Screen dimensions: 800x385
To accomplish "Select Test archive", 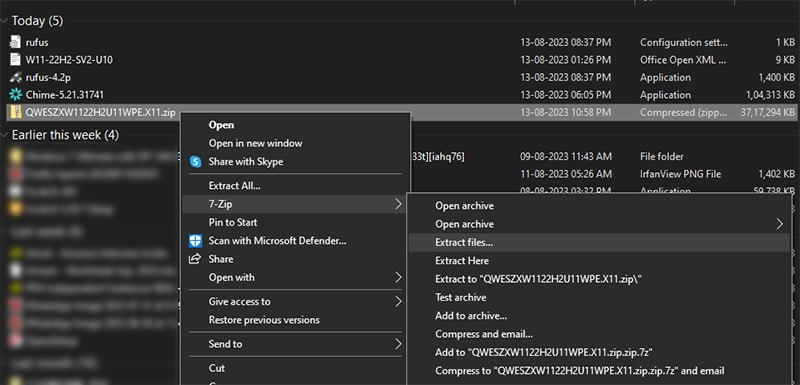I will point(461,297).
